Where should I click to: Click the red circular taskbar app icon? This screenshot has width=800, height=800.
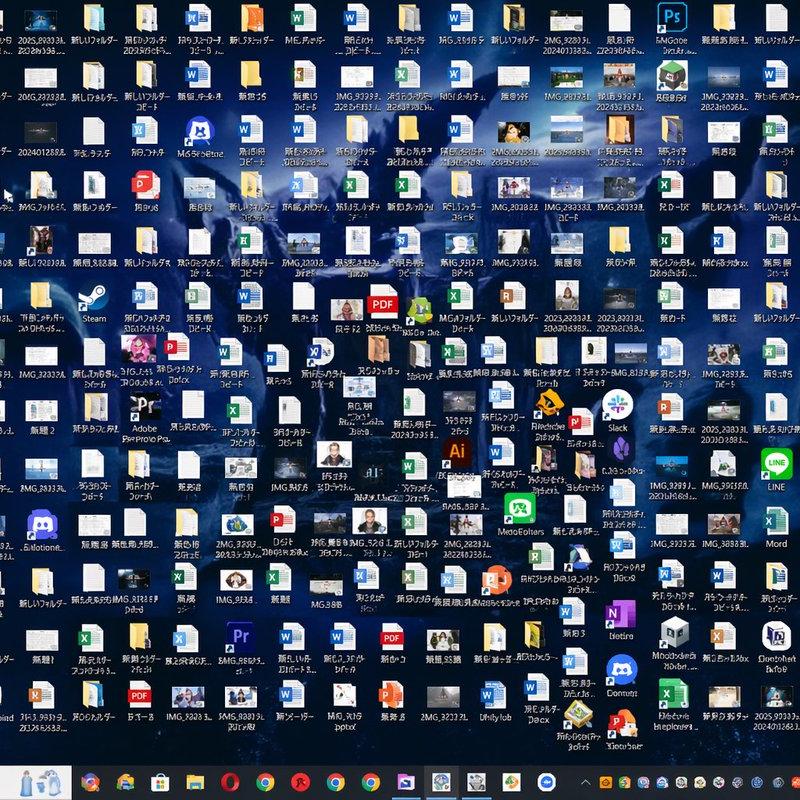(x=301, y=782)
